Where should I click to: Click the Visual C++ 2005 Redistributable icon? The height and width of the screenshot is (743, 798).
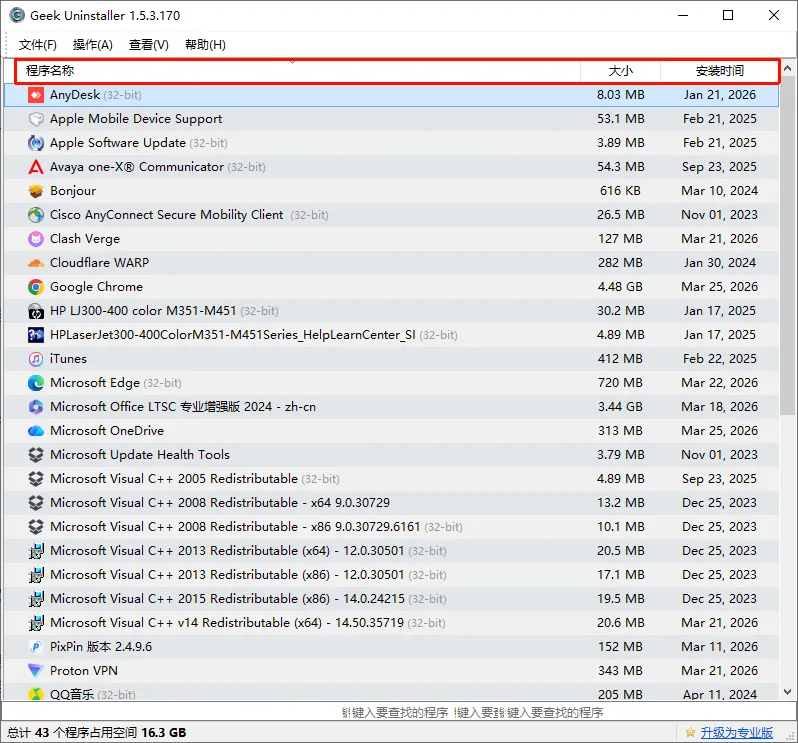[x=36, y=479]
